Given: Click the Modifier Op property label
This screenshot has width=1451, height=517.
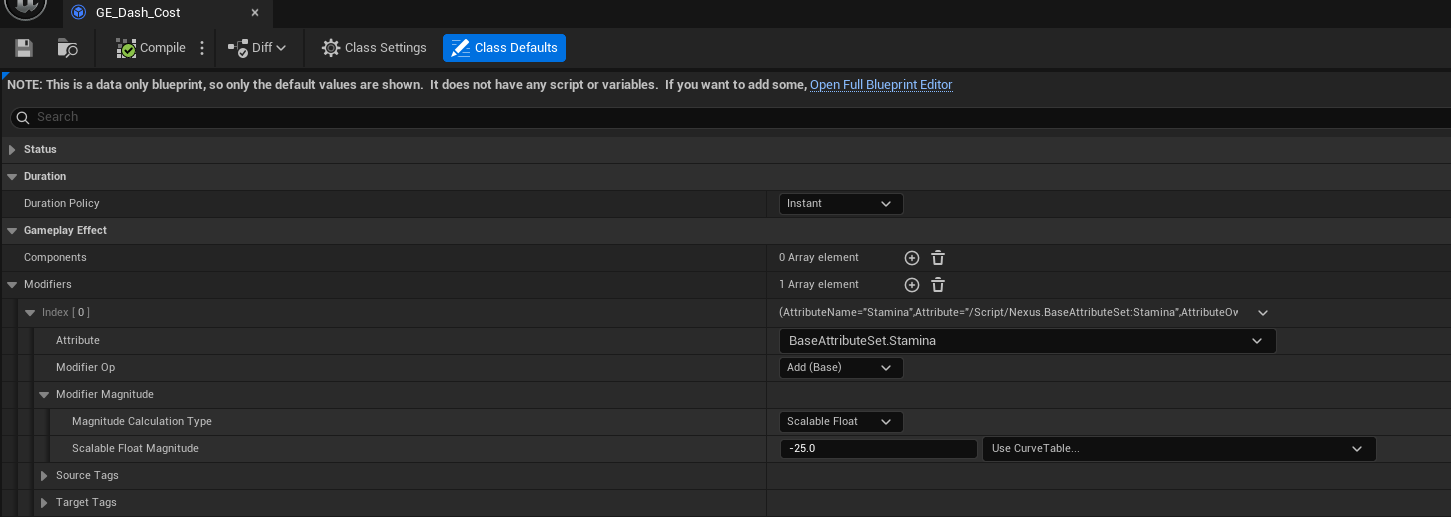Looking at the screenshot, I should pyautogui.click(x=85, y=368).
